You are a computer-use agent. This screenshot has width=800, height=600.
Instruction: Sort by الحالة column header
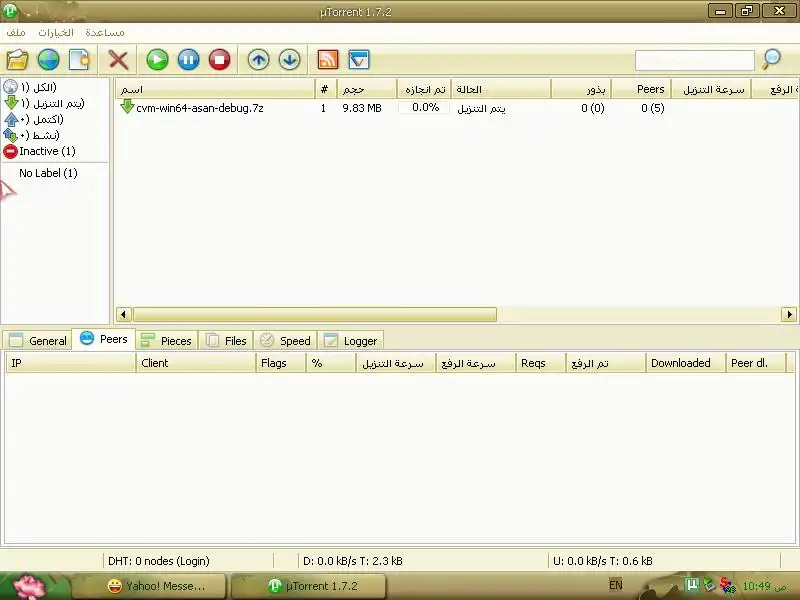point(501,89)
